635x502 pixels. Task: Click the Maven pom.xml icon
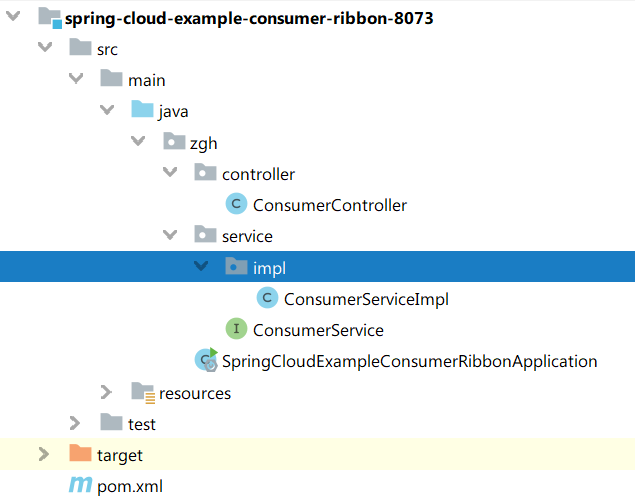(x=81, y=485)
